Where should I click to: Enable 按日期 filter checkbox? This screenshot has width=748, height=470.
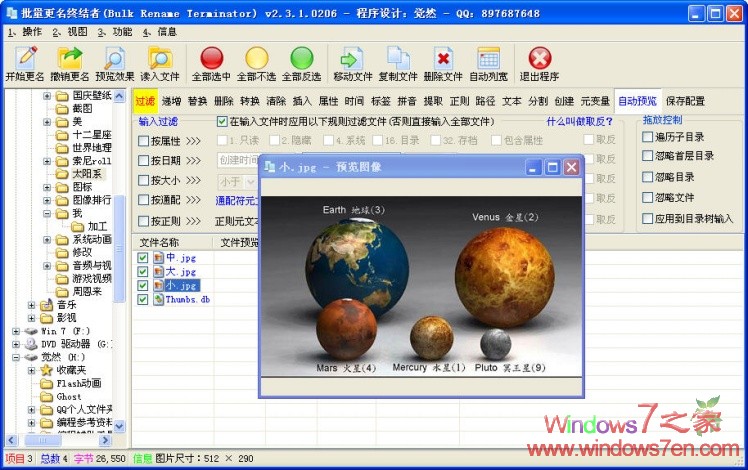click(x=143, y=160)
